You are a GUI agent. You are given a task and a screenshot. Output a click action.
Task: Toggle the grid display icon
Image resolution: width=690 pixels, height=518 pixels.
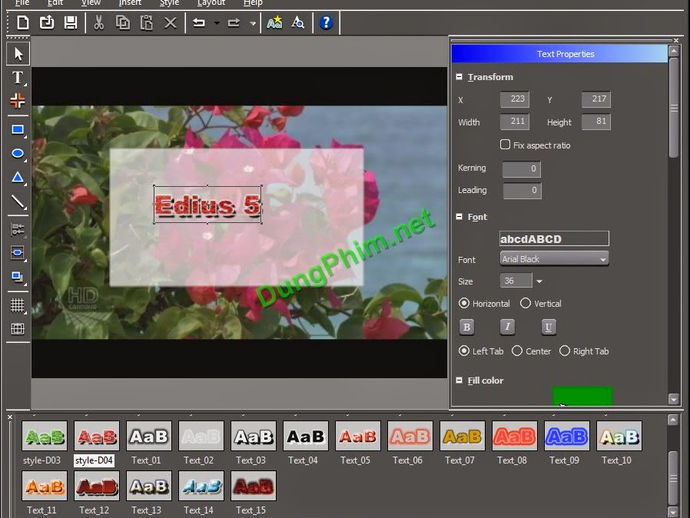coord(18,305)
